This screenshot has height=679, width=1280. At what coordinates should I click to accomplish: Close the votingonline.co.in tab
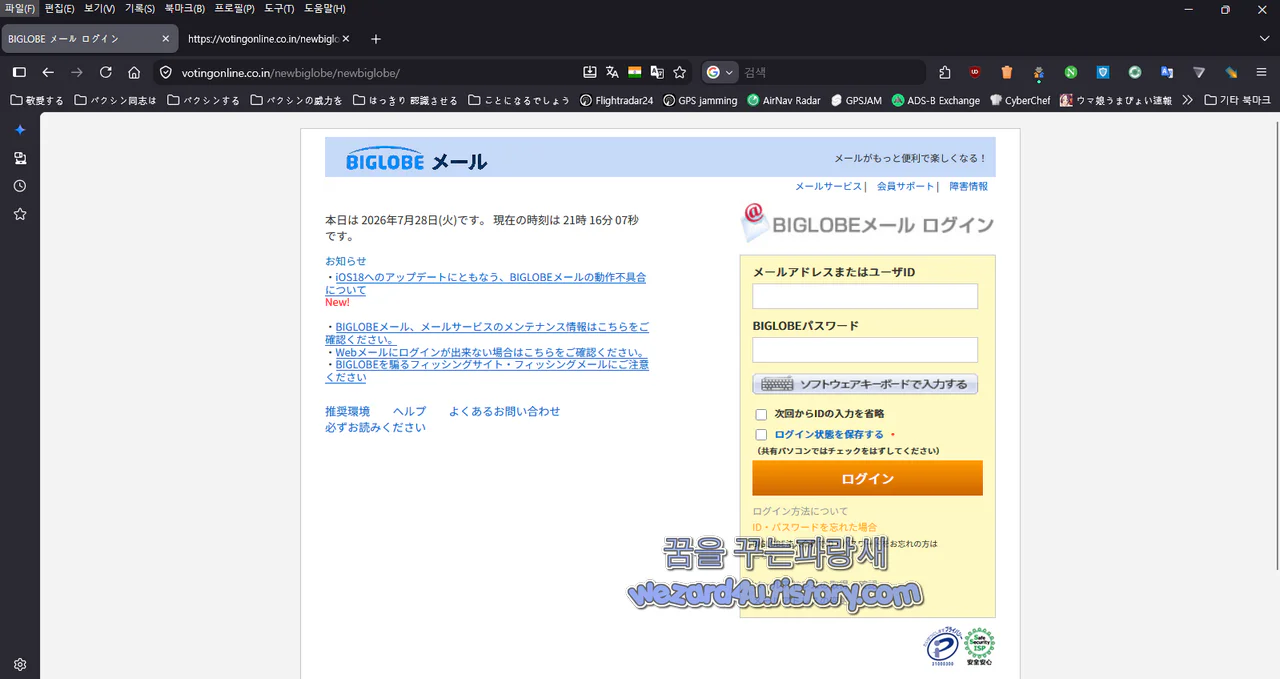346,39
